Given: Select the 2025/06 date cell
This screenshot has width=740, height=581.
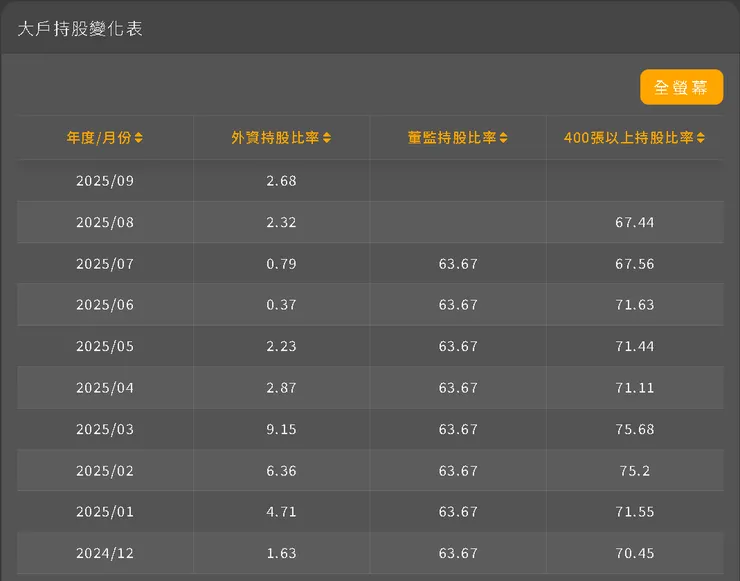Looking at the screenshot, I should (105, 305).
